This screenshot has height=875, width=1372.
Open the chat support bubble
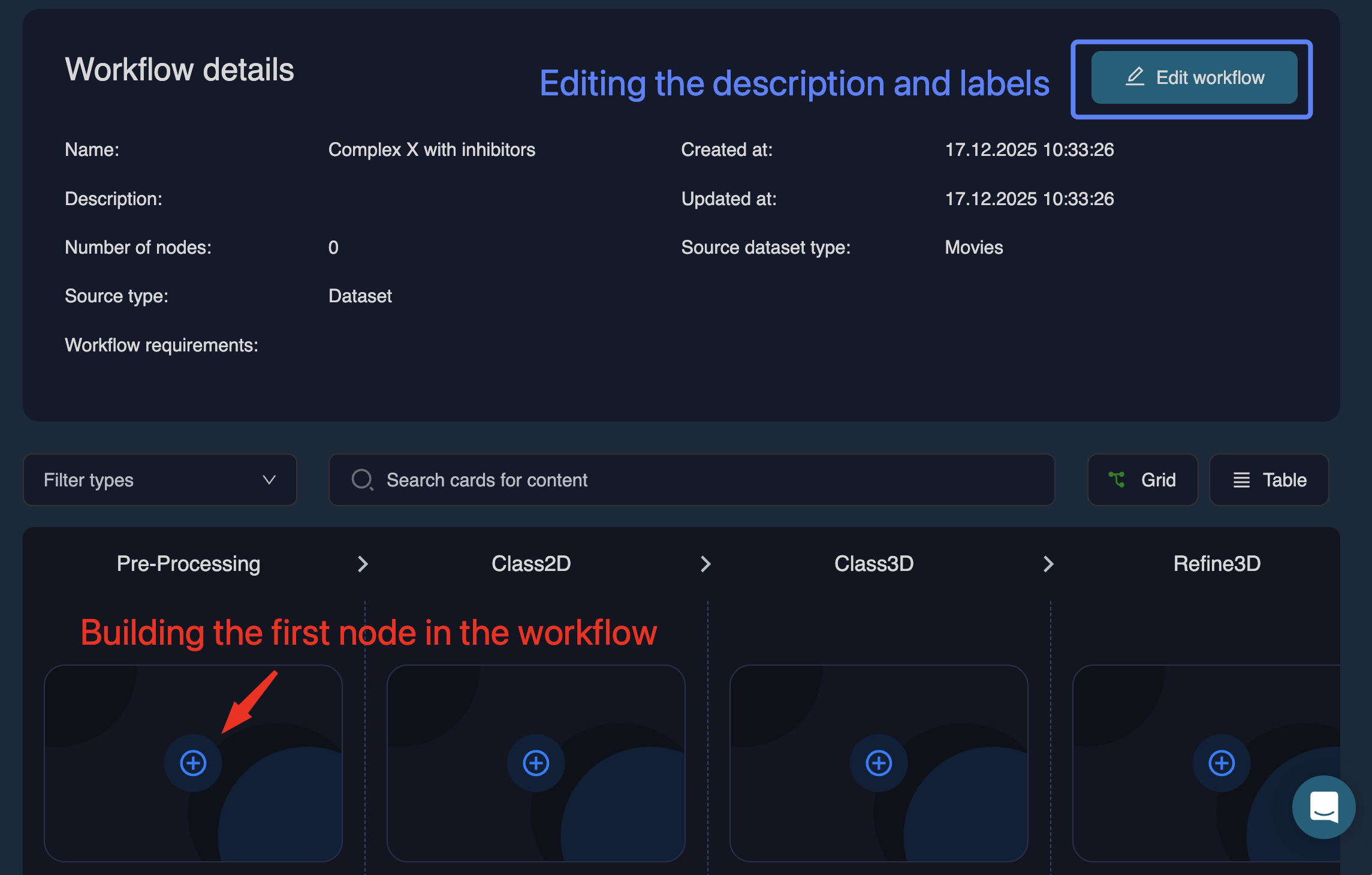[x=1323, y=807]
